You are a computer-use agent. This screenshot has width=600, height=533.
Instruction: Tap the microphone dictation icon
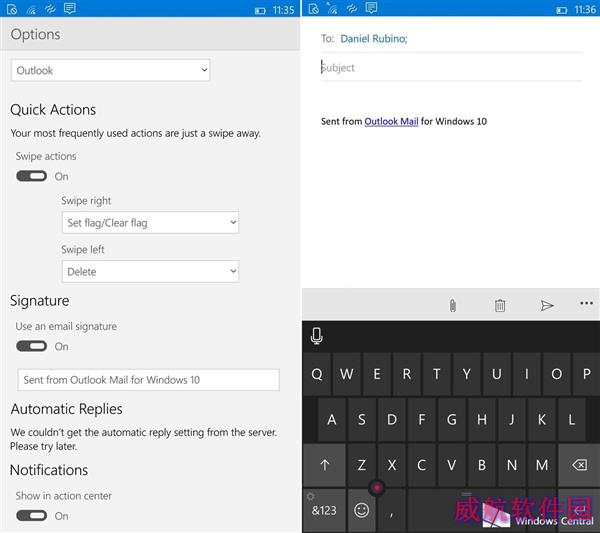tap(316, 336)
